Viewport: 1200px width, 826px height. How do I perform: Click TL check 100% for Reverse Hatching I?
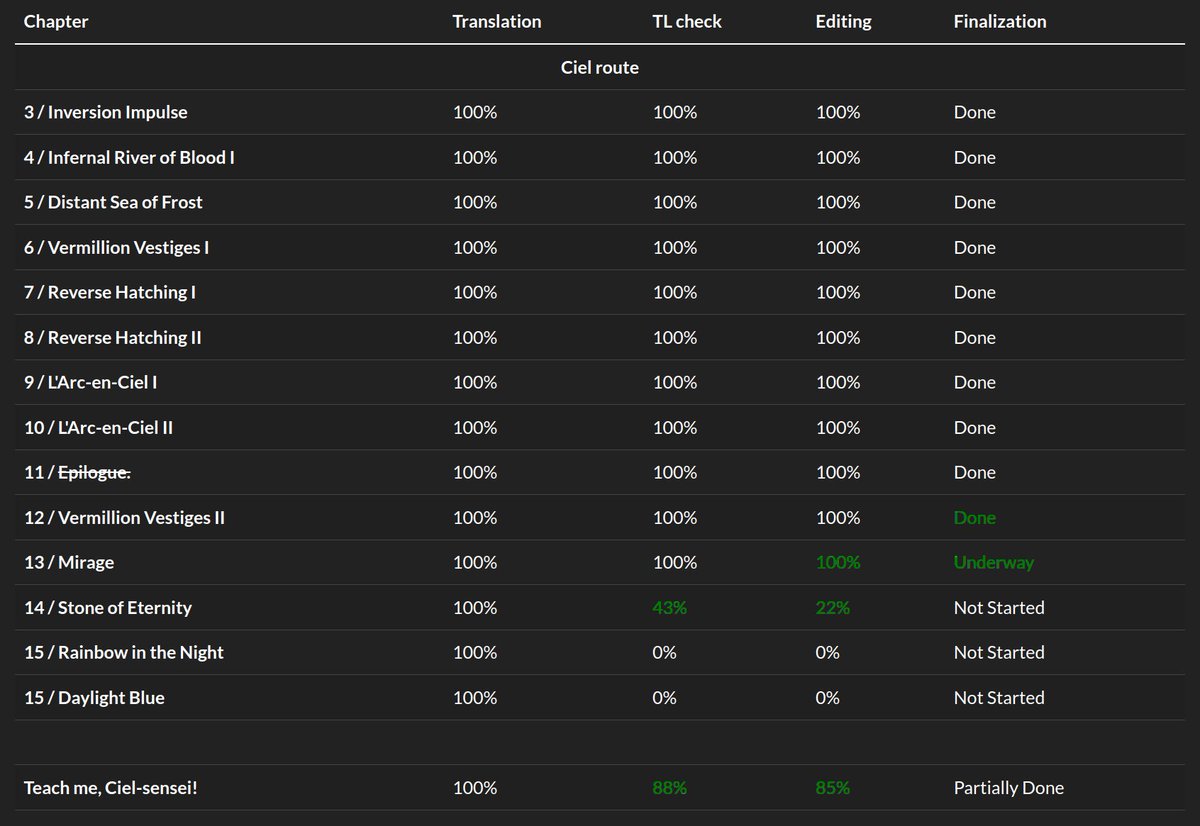[675, 292]
